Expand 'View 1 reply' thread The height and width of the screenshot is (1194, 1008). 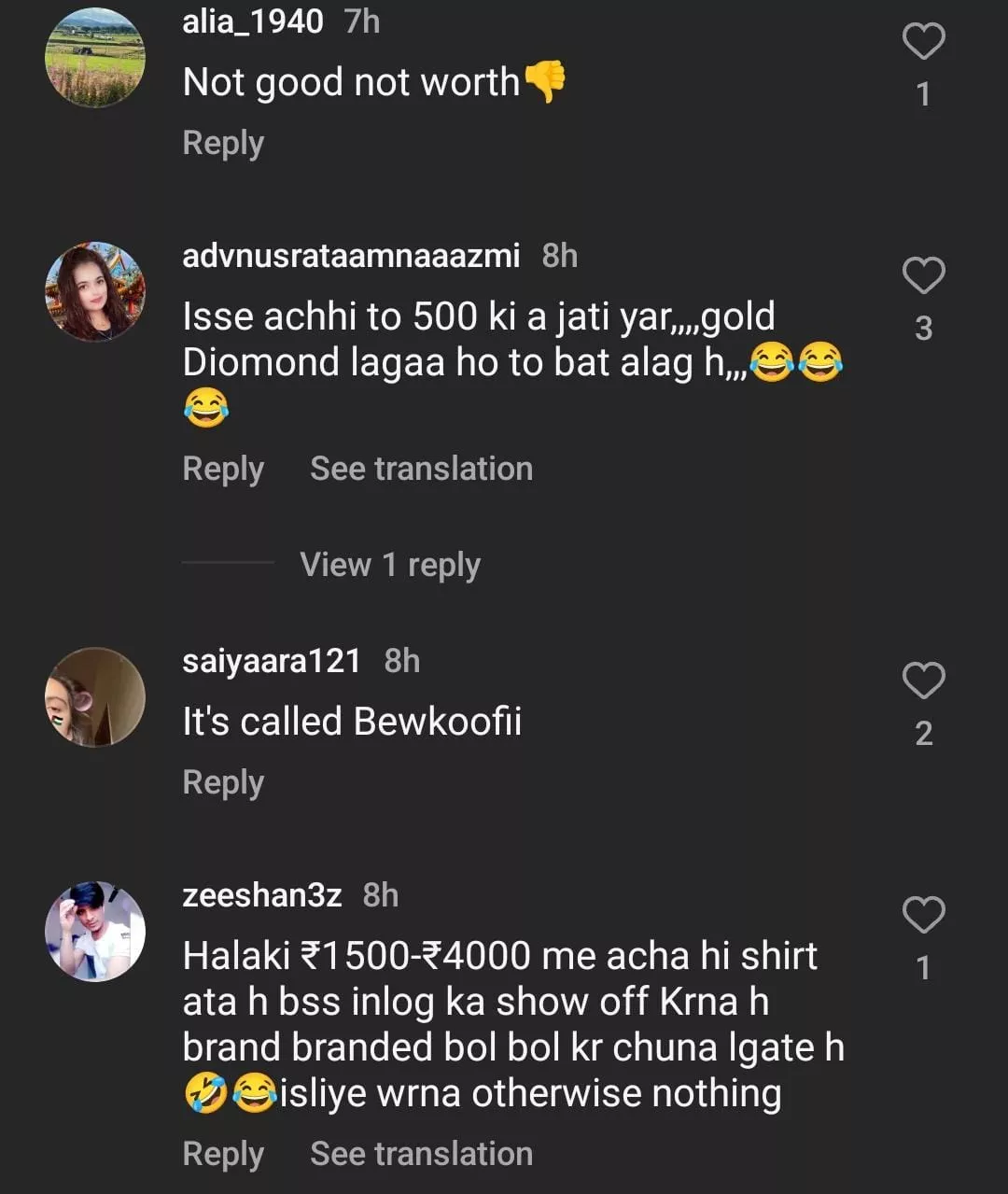(390, 565)
